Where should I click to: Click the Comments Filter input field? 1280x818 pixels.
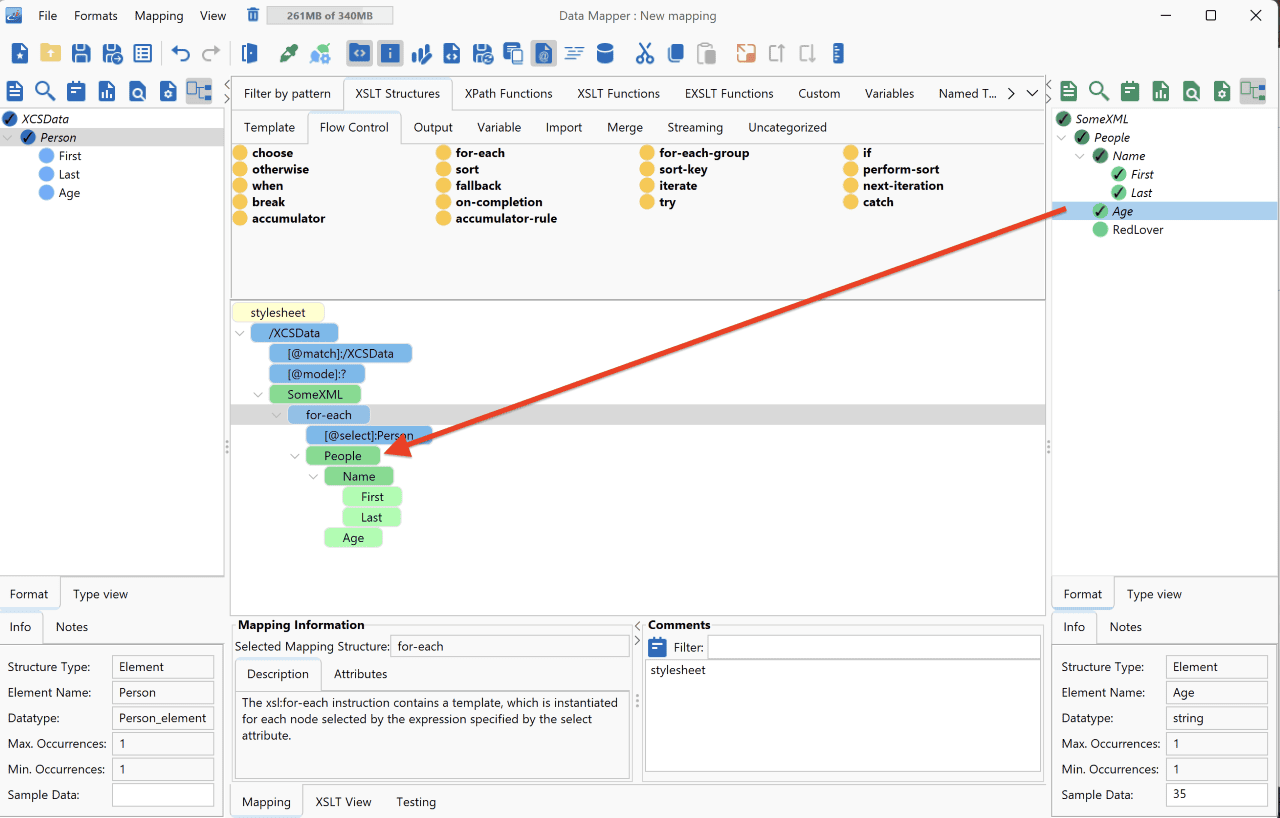coord(874,647)
